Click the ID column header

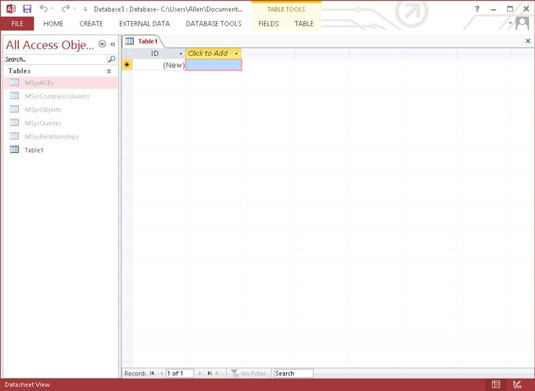pos(155,53)
